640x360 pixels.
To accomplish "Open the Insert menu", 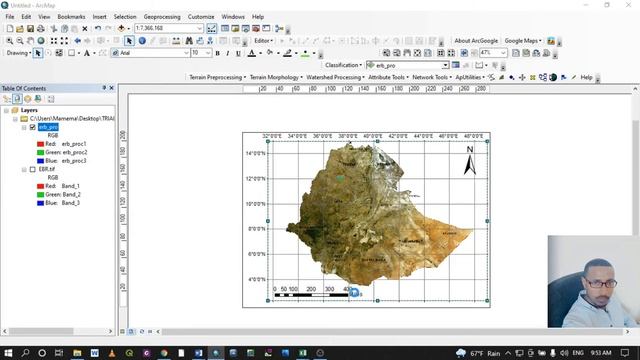I will tap(99, 17).
